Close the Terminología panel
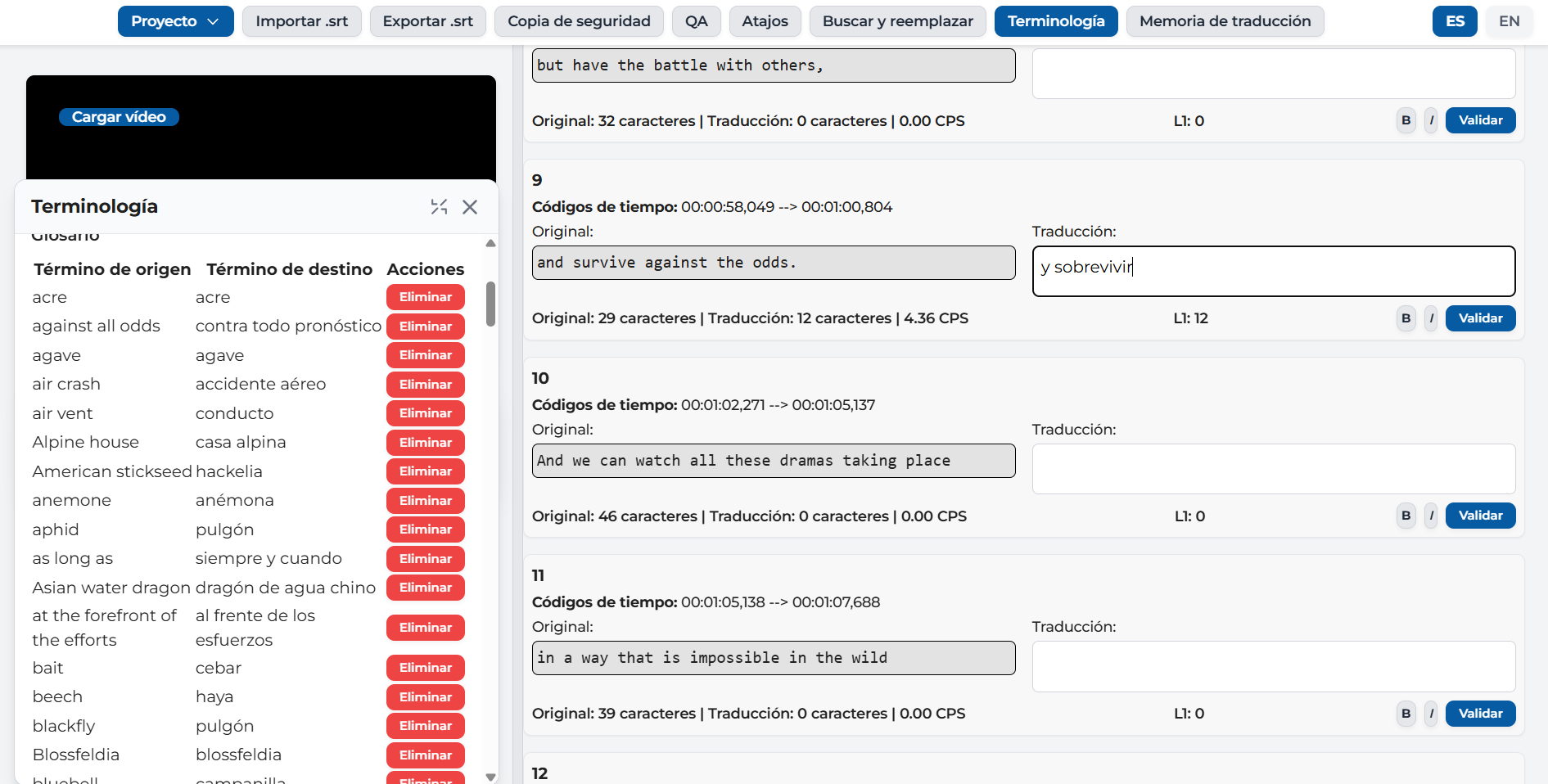 tap(470, 207)
